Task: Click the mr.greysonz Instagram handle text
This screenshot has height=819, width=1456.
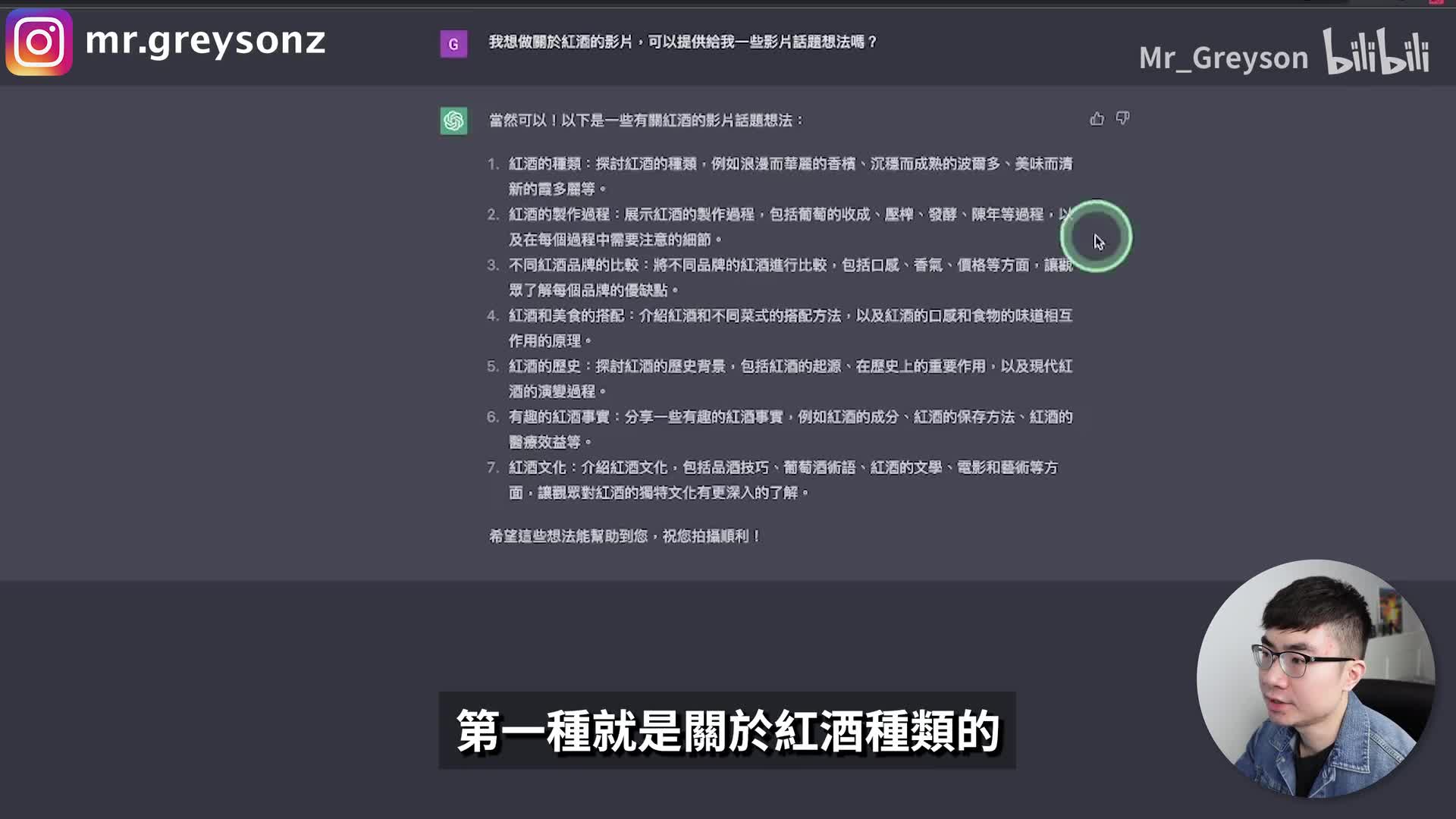Action: tap(205, 40)
